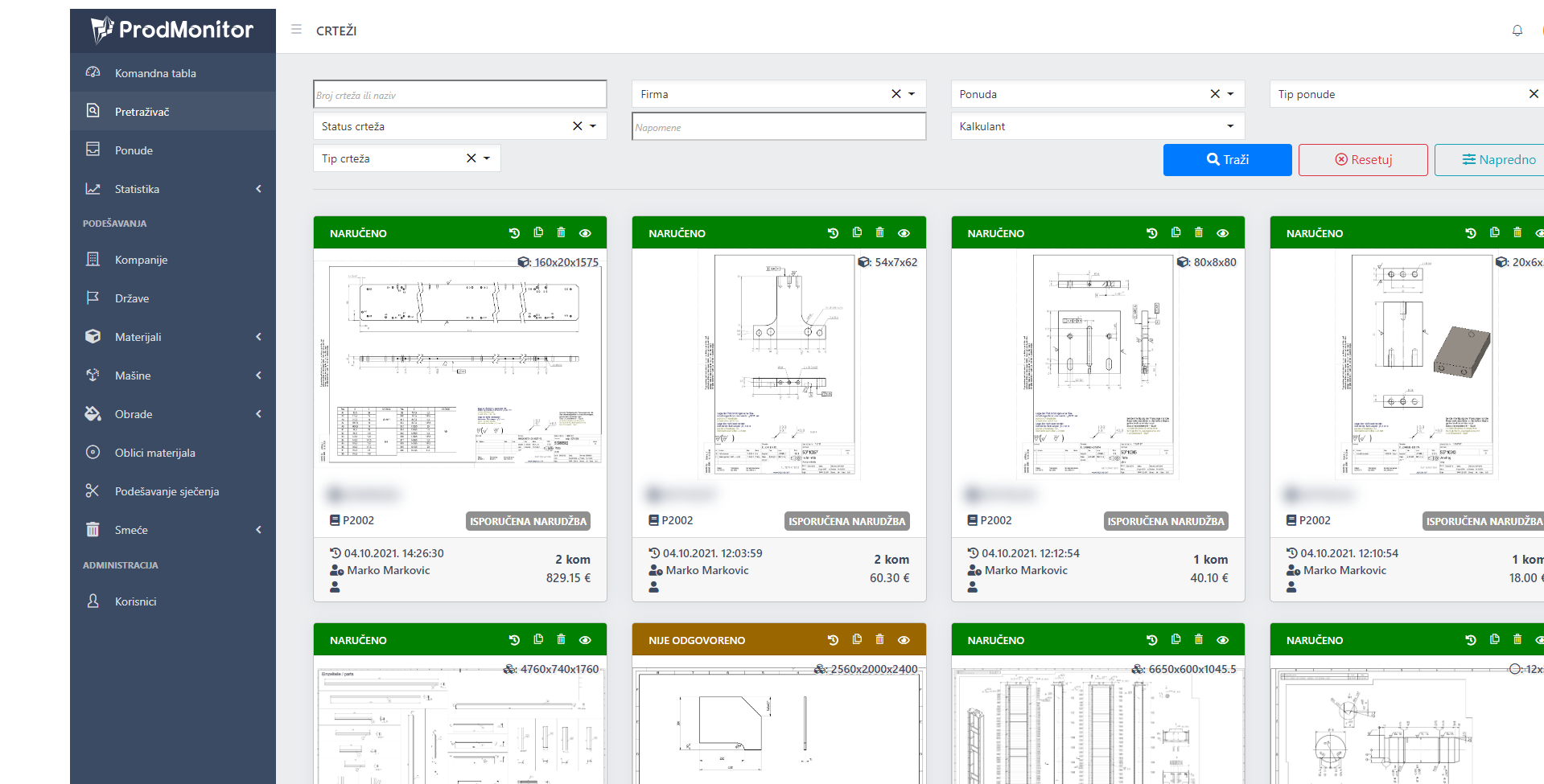
Task: Open Komandna tabla in the sidebar
Action: 155,73
